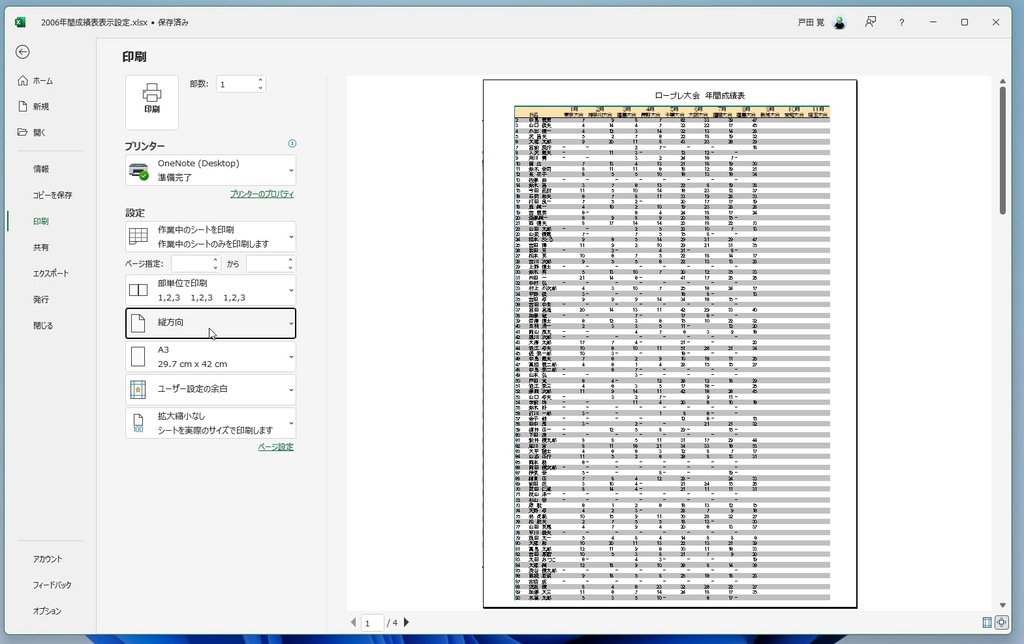Image resolution: width=1024 pixels, height=644 pixels.
Task: Decrease the end page number
Action: (x=291, y=268)
